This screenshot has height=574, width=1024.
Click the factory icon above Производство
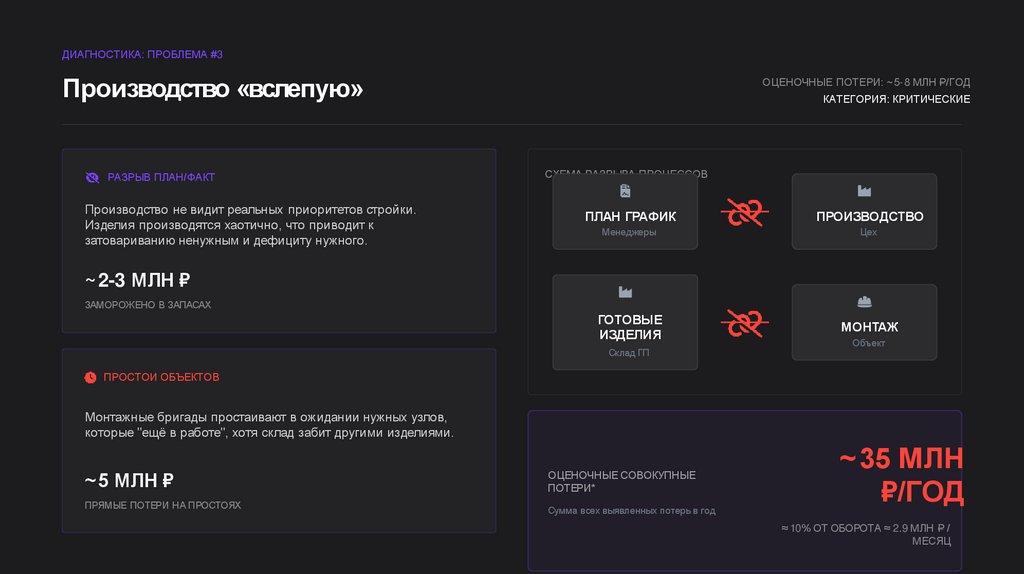pos(864,191)
